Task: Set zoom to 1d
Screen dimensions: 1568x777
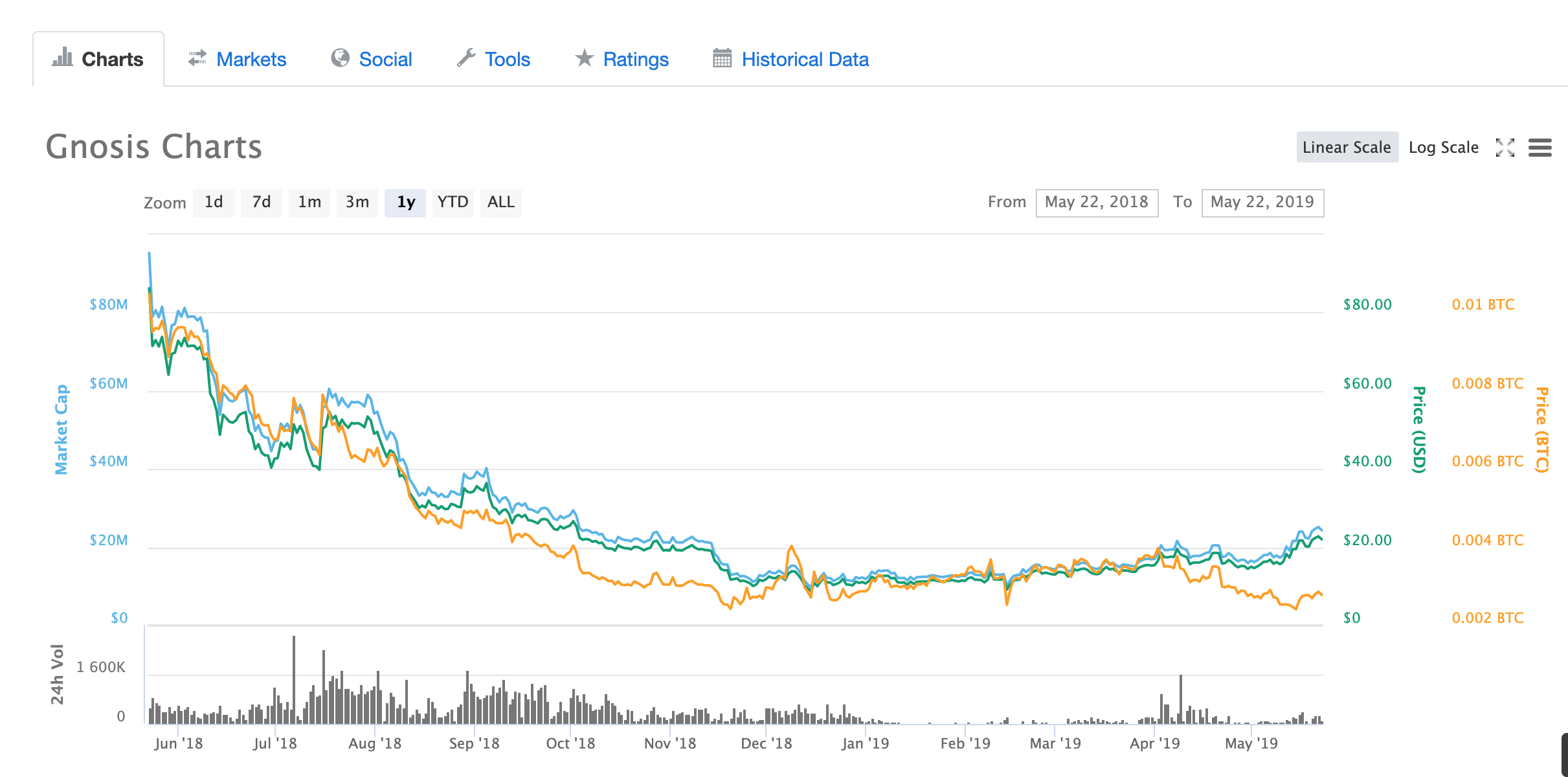Action: point(214,203)
